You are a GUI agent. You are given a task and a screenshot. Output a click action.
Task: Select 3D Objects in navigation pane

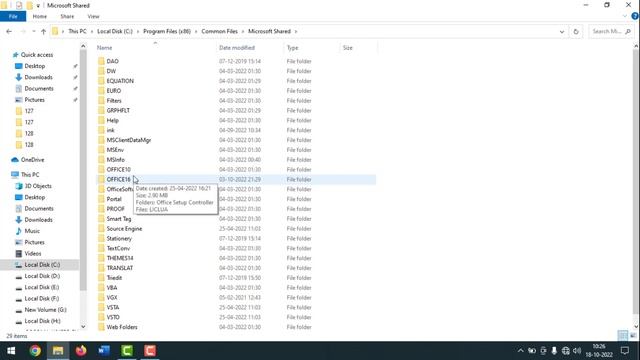(x=38, y=186)
